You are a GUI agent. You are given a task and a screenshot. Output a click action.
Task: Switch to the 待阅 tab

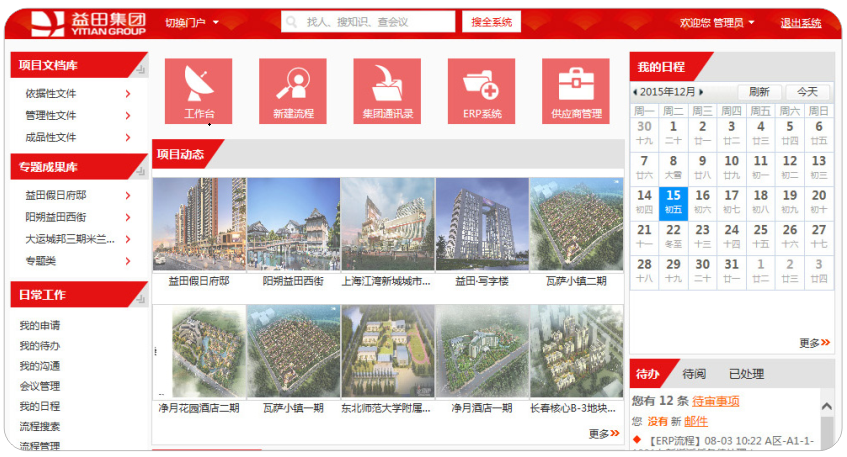coord(694,374)
